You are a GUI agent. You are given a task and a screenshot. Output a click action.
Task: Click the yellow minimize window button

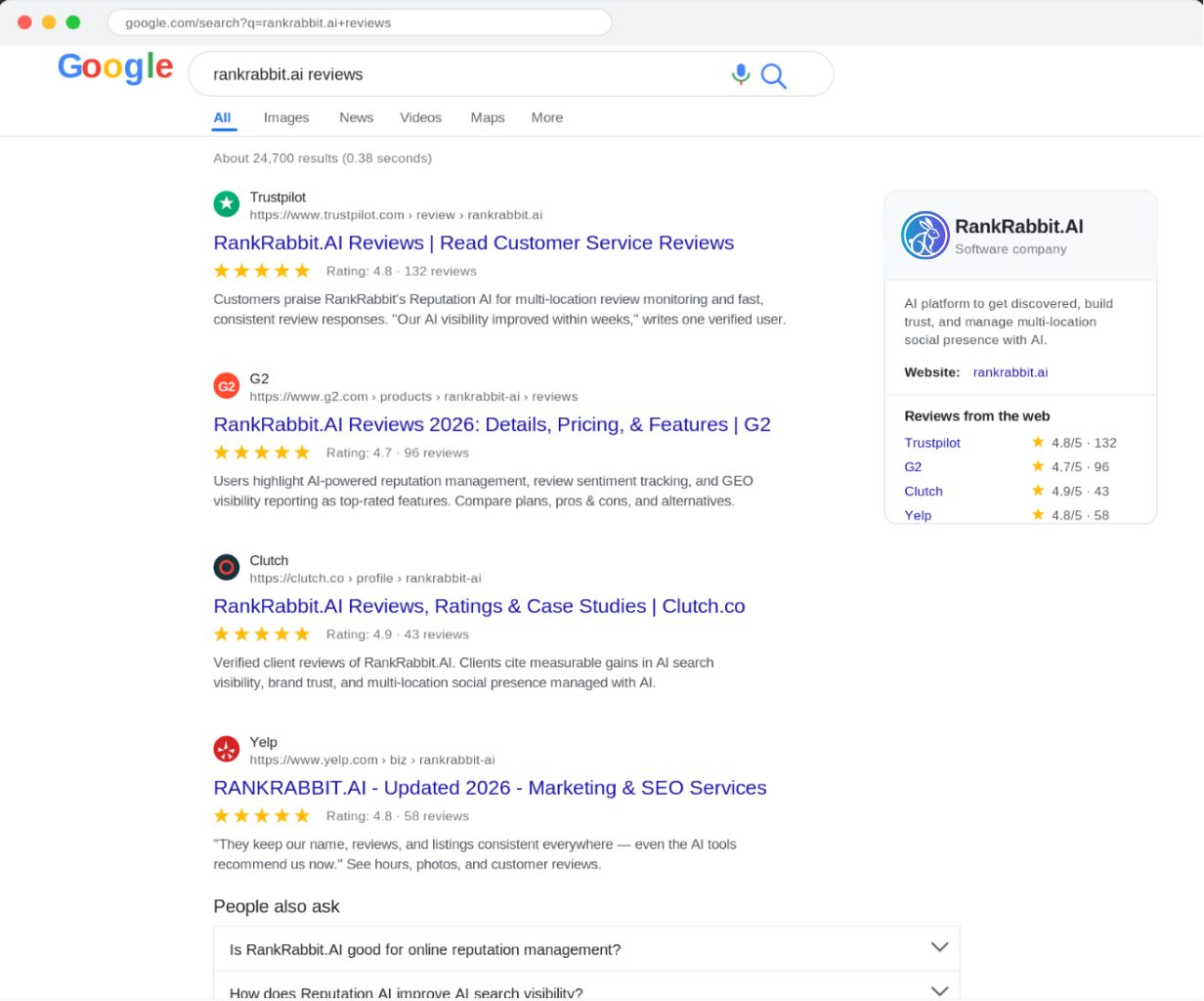49,22
